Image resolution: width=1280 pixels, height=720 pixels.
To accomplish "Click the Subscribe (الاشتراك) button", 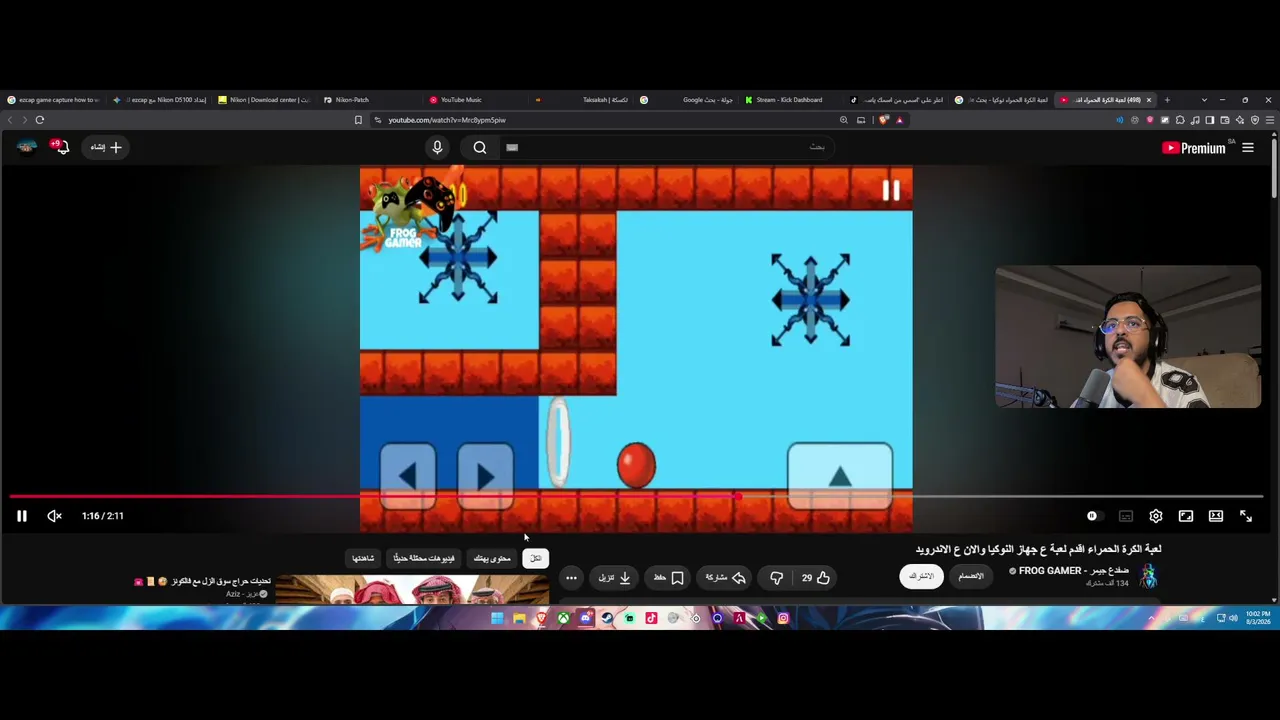I will click(x=921, y=577).
